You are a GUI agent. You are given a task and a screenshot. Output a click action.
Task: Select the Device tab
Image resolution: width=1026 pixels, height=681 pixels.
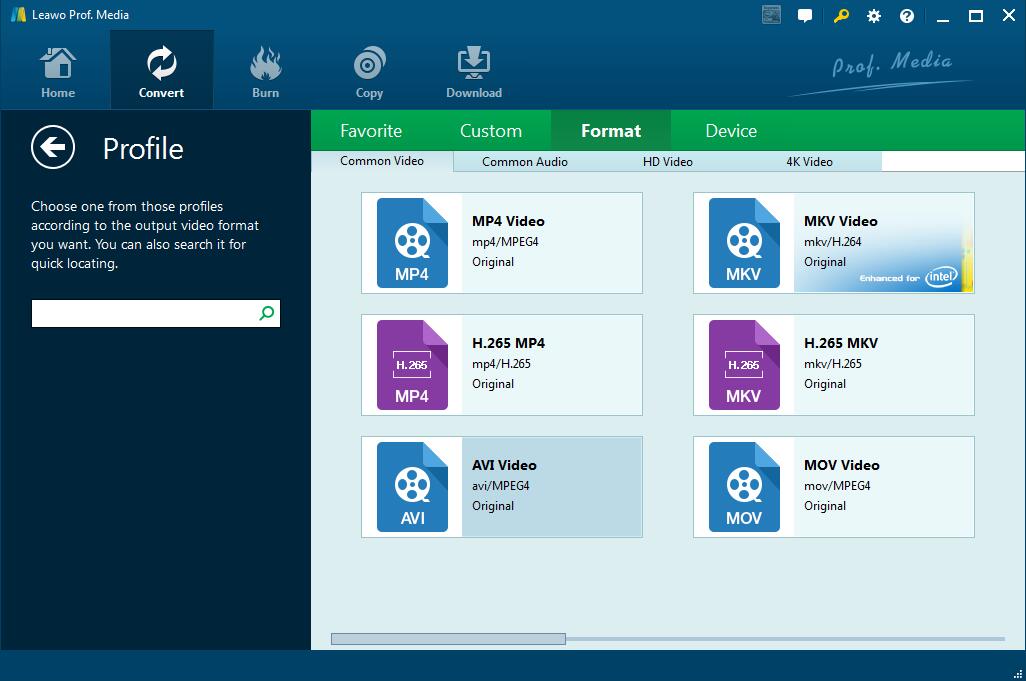coord(731,131)
